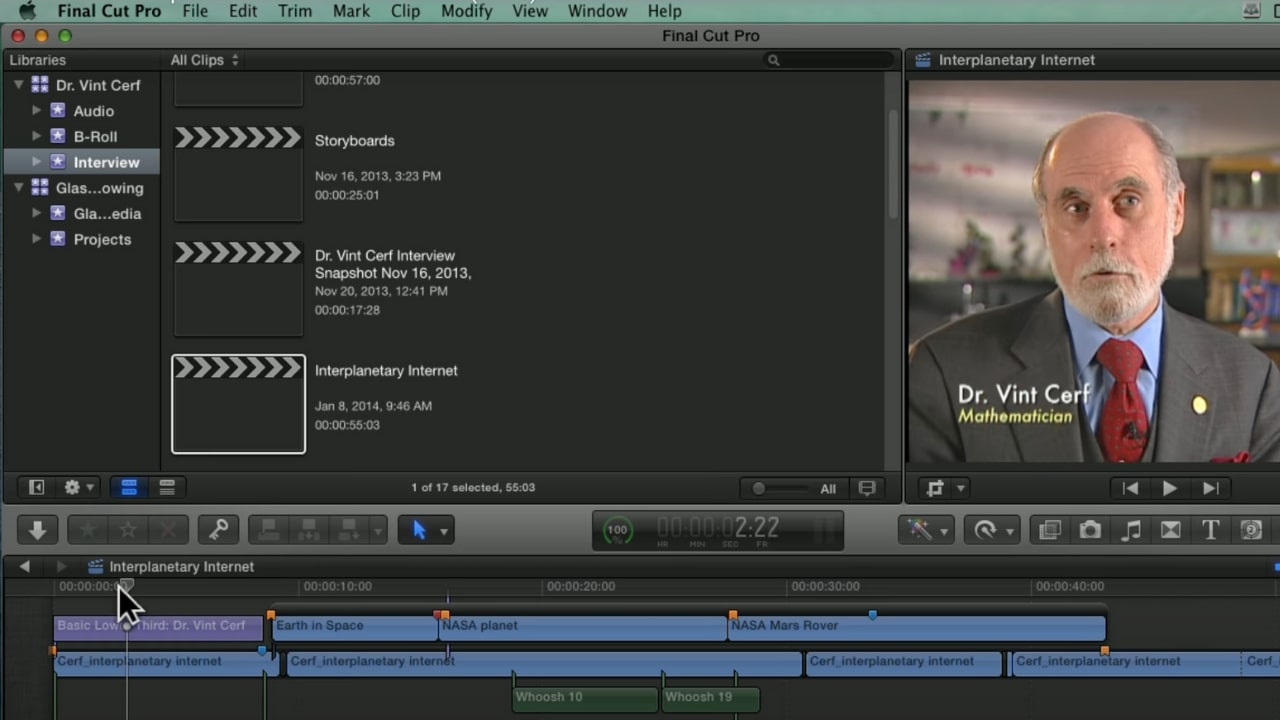Open the Music and Sound browser

coord(1131,530)
